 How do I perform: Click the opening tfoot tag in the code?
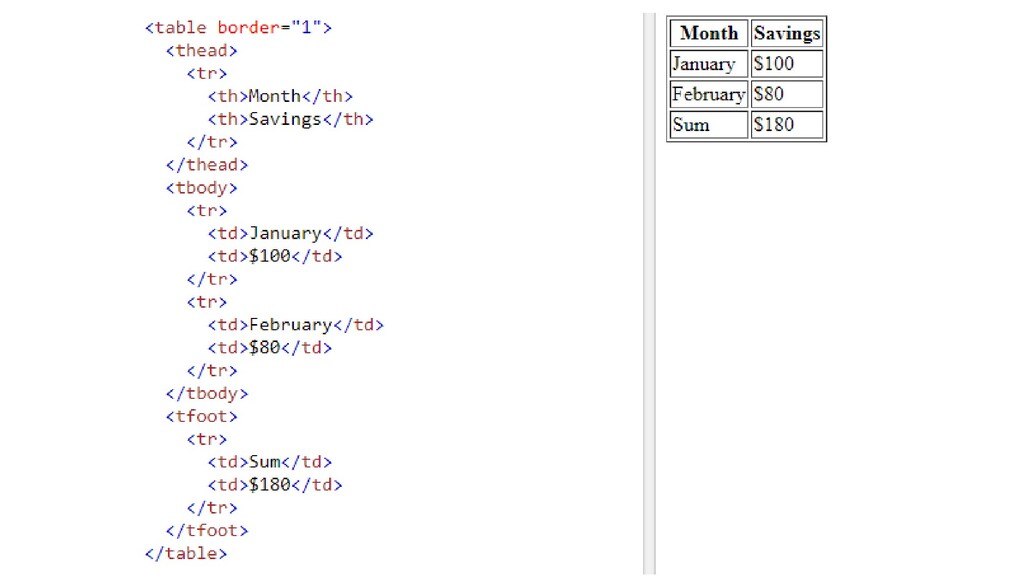coord(201,416)
